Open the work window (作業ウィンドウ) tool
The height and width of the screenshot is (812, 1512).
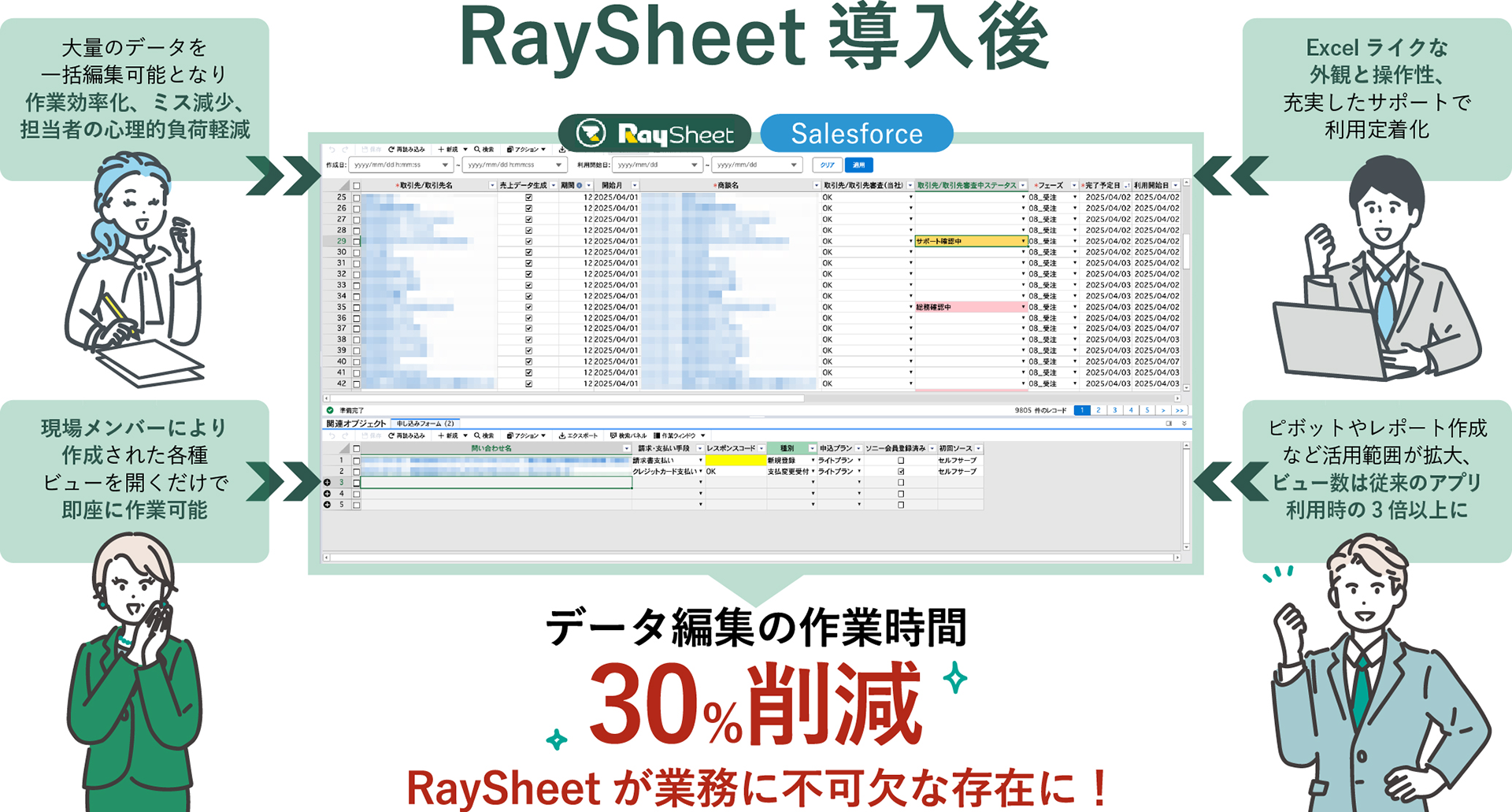point(674,436)
